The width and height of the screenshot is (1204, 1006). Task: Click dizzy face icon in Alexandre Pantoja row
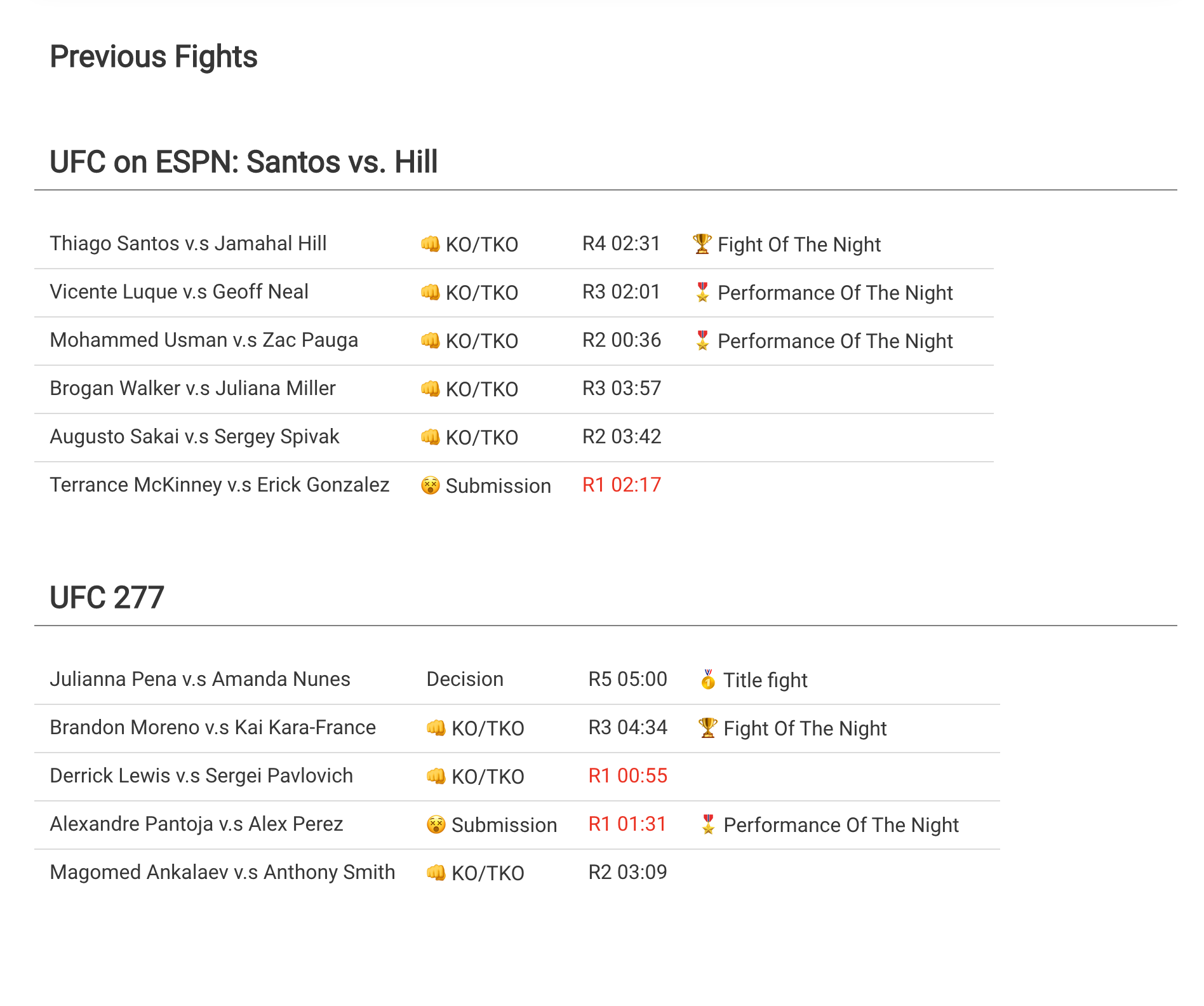coord(436,824)
